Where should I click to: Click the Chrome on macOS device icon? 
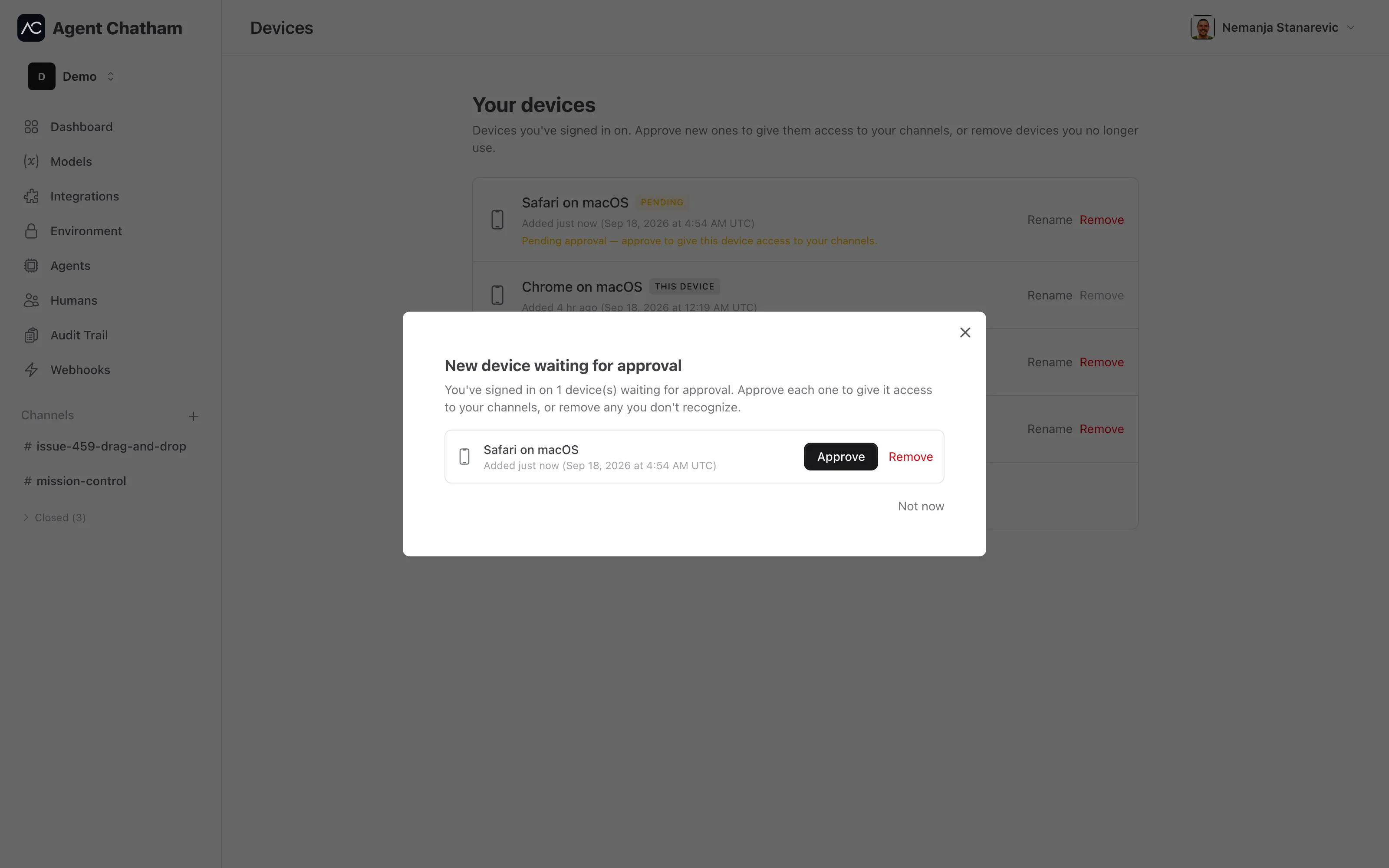coord(497,295)
